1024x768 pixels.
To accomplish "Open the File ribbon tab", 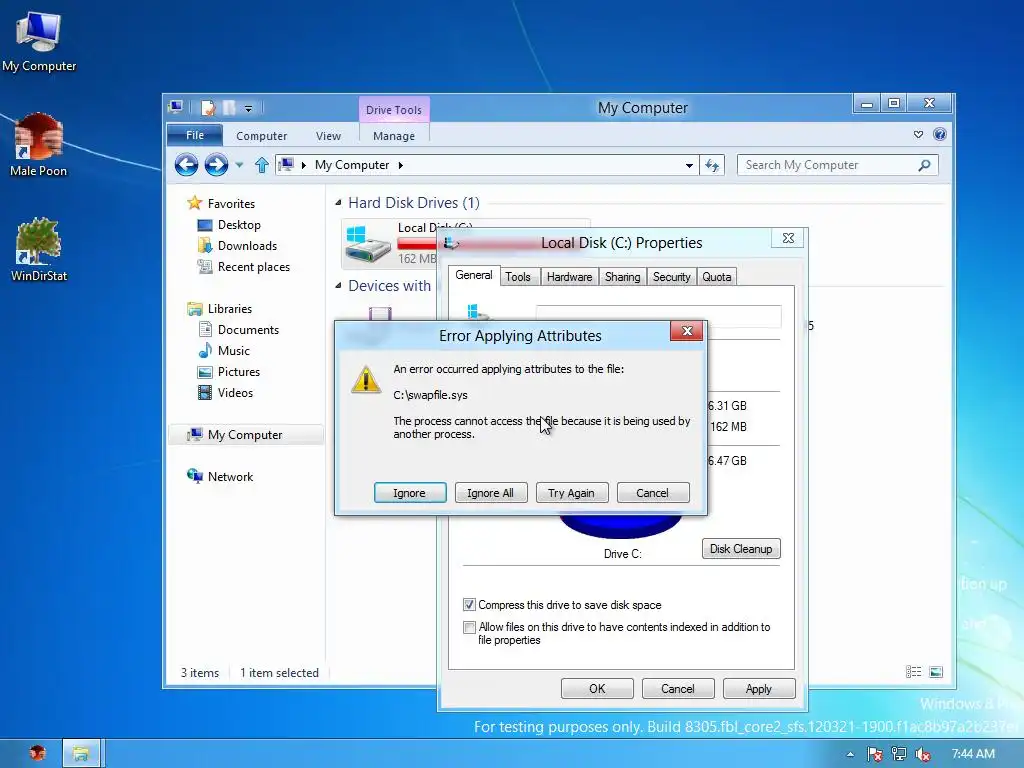I will [x=195, y=135].
